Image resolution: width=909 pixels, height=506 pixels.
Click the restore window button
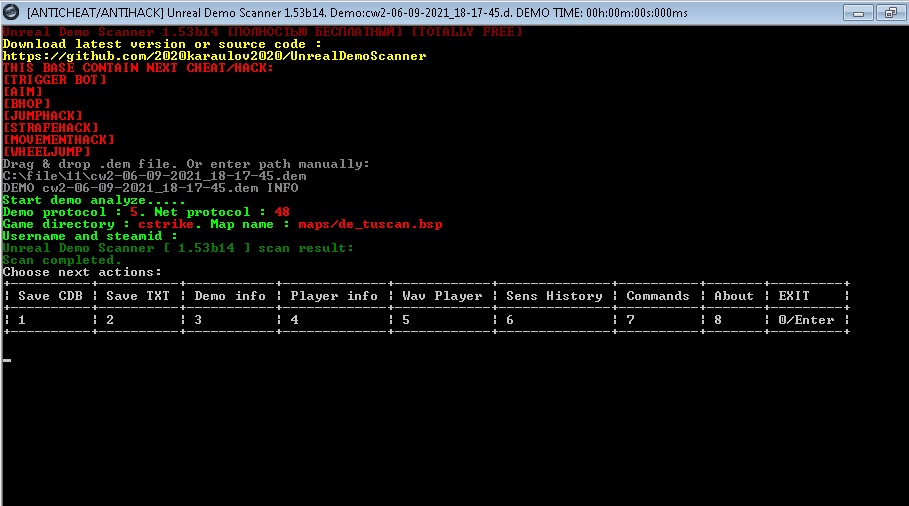[x=891, y=13]
